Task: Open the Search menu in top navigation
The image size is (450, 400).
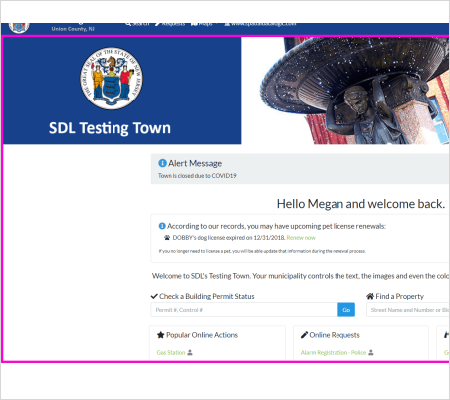Action: click(x=137, y=24)
